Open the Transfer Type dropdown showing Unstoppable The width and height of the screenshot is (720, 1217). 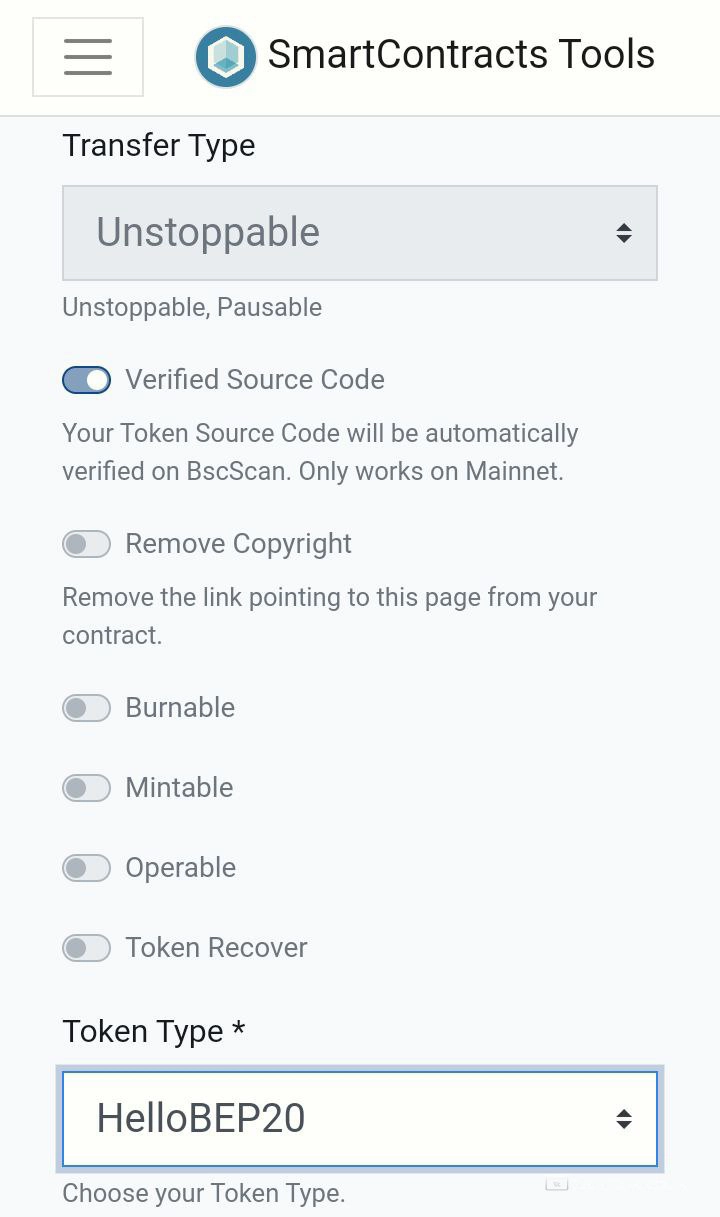[340, 233]
